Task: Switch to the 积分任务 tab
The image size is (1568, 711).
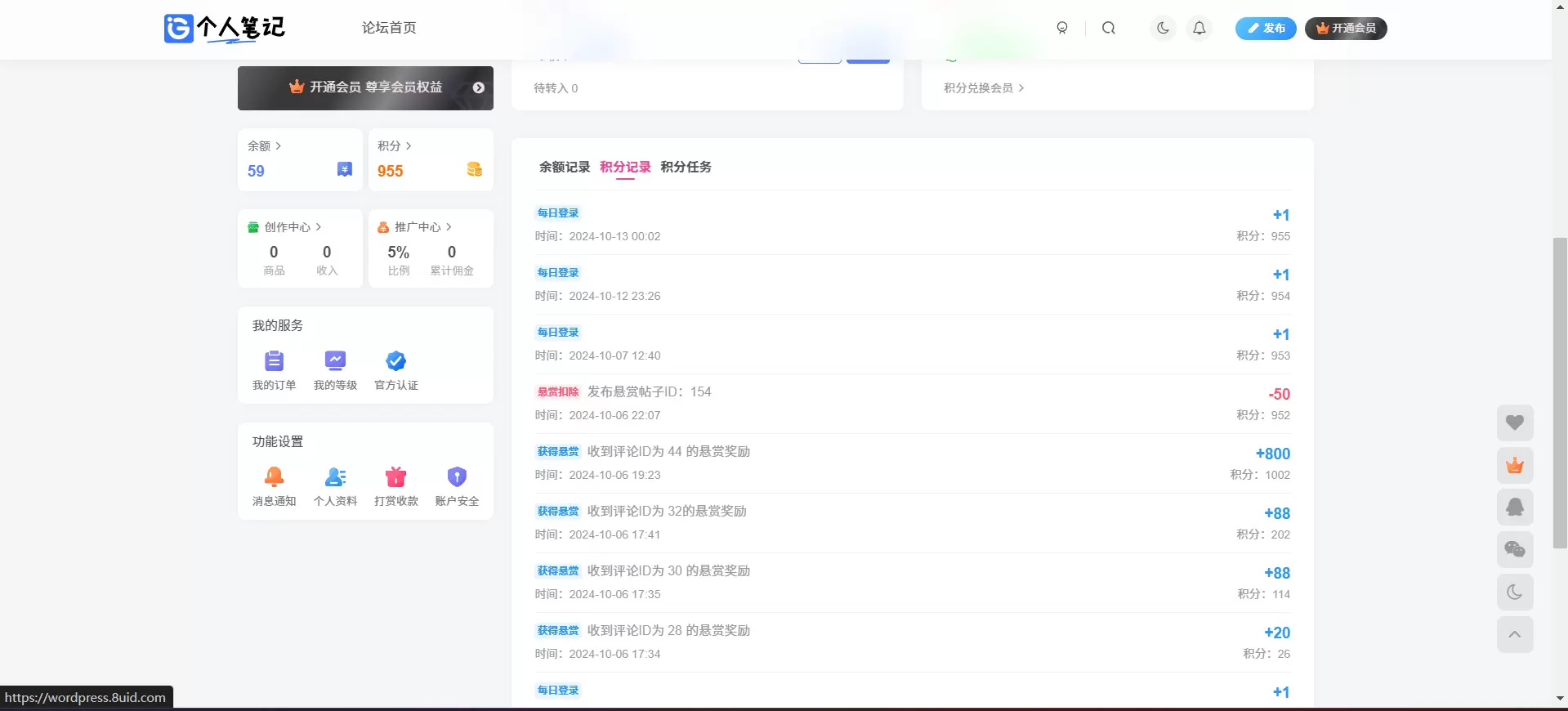Action: (x=686, y=167)
